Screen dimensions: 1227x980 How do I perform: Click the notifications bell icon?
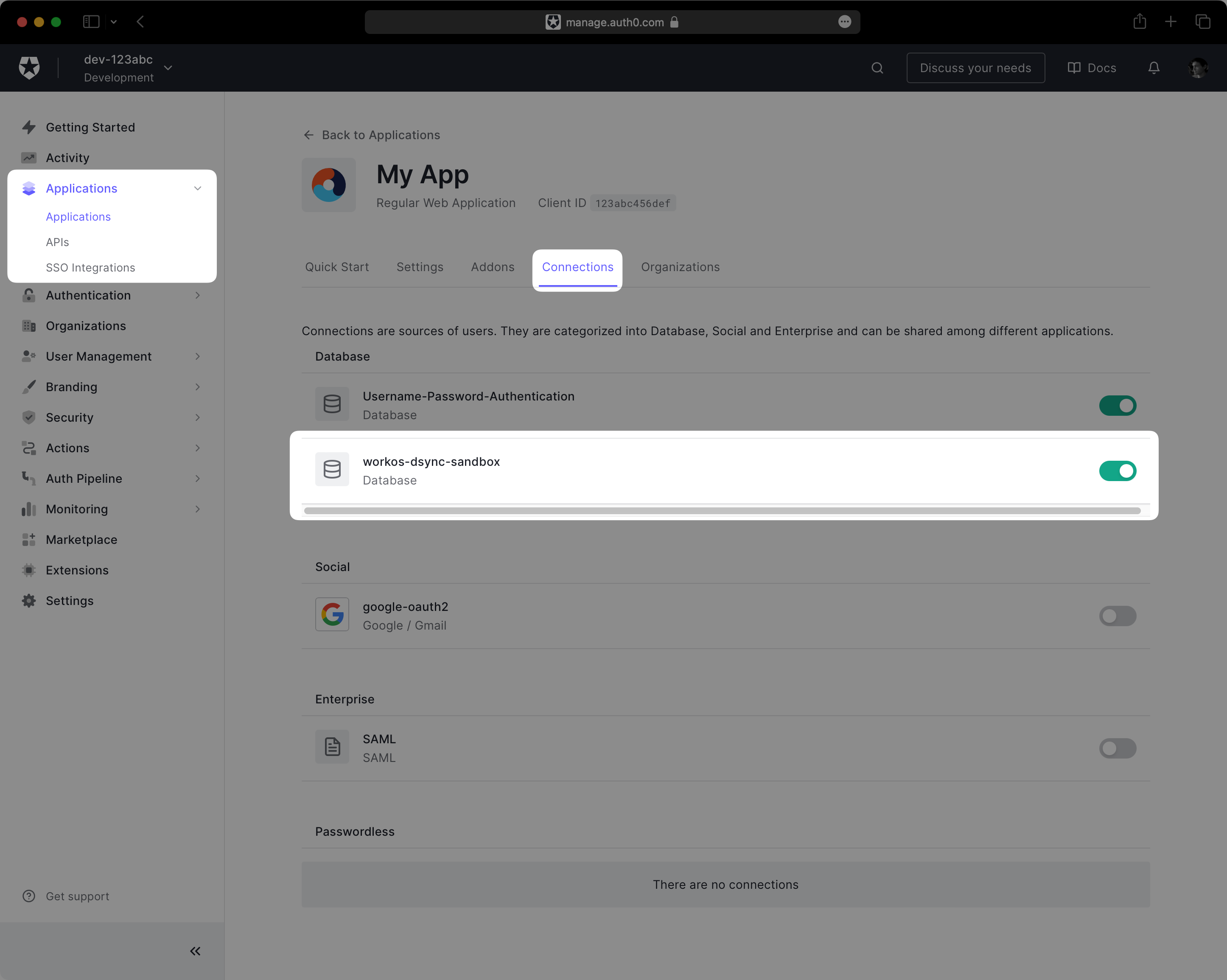1153,68
